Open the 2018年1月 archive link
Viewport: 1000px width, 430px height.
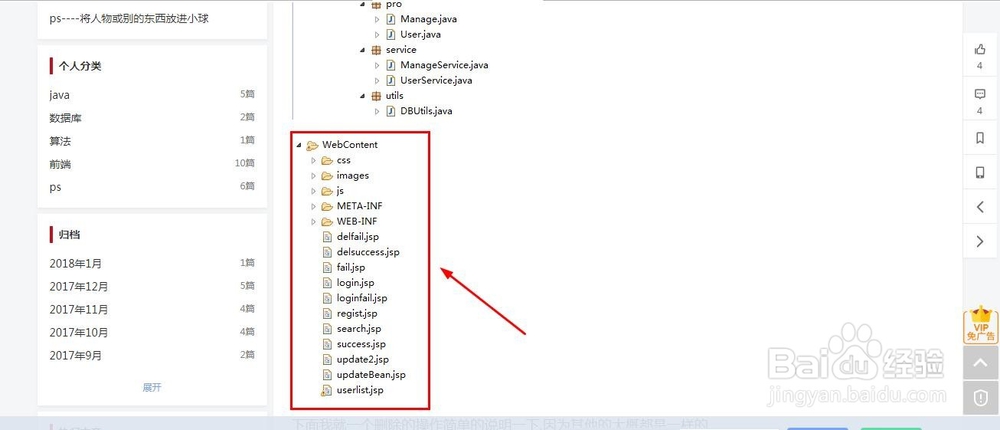coord(75,263)
